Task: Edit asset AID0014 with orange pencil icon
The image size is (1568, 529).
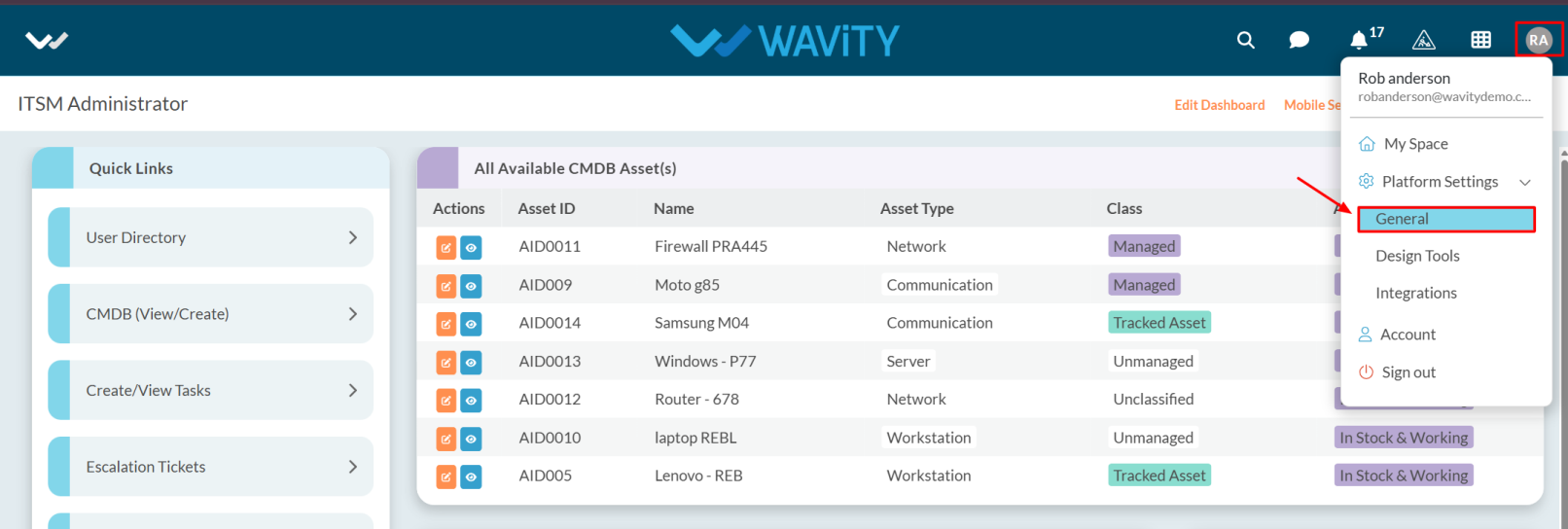Action: click(445, 324)
